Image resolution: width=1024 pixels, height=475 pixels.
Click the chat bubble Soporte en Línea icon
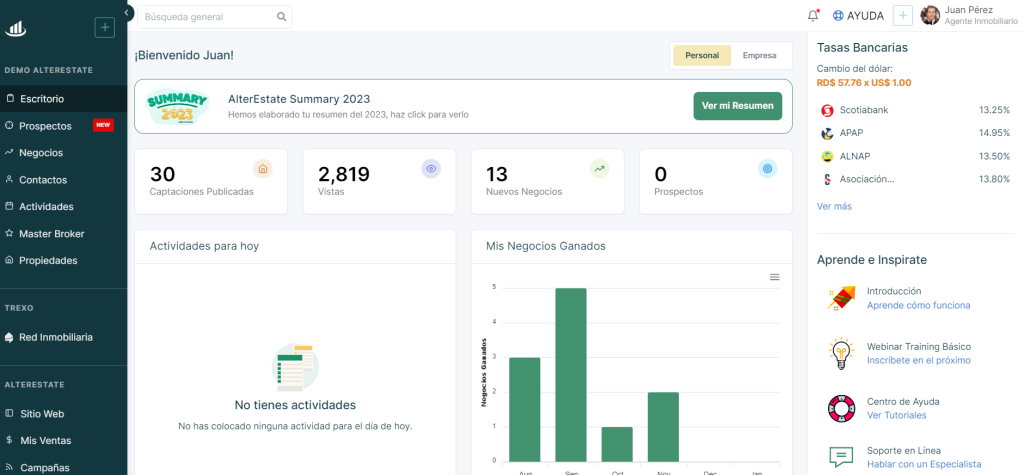tap(841, 457)
